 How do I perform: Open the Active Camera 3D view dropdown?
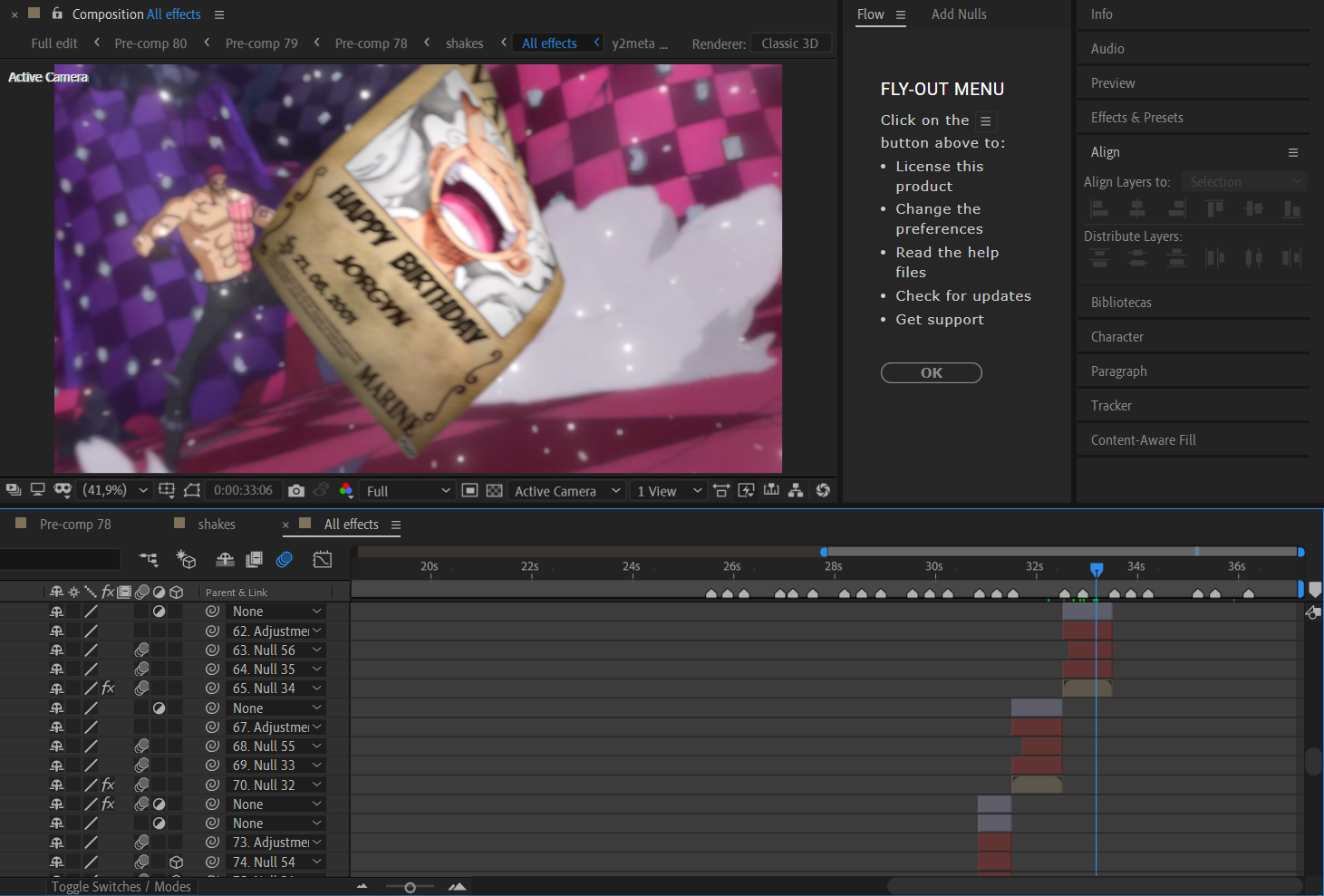(567, 490)
